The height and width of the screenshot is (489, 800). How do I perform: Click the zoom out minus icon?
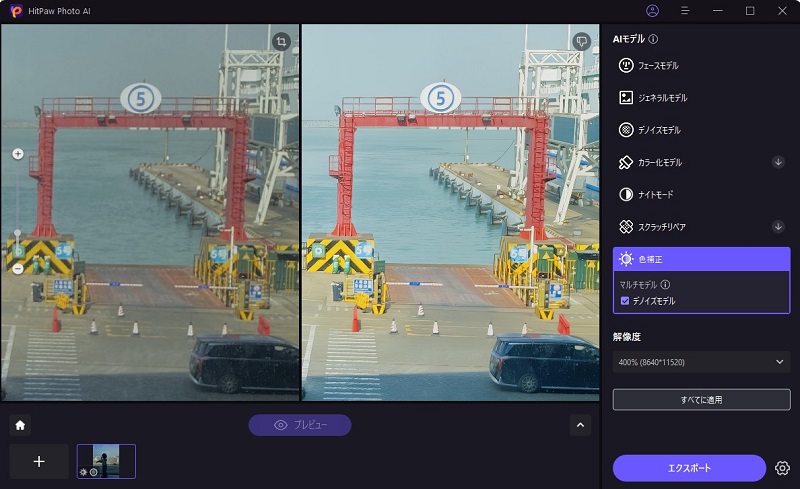pos(17,268)
